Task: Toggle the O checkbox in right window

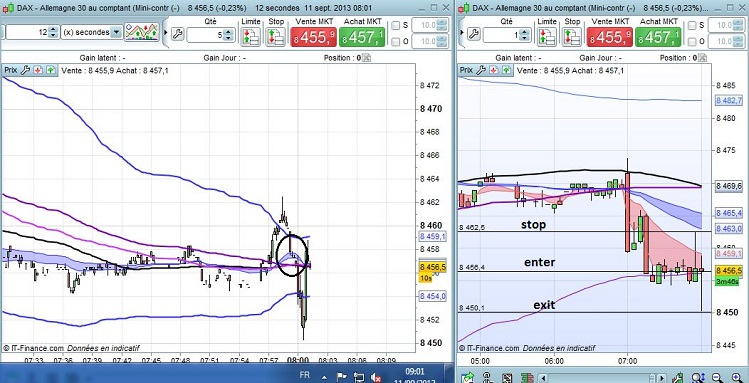Action: coord(692,42)
